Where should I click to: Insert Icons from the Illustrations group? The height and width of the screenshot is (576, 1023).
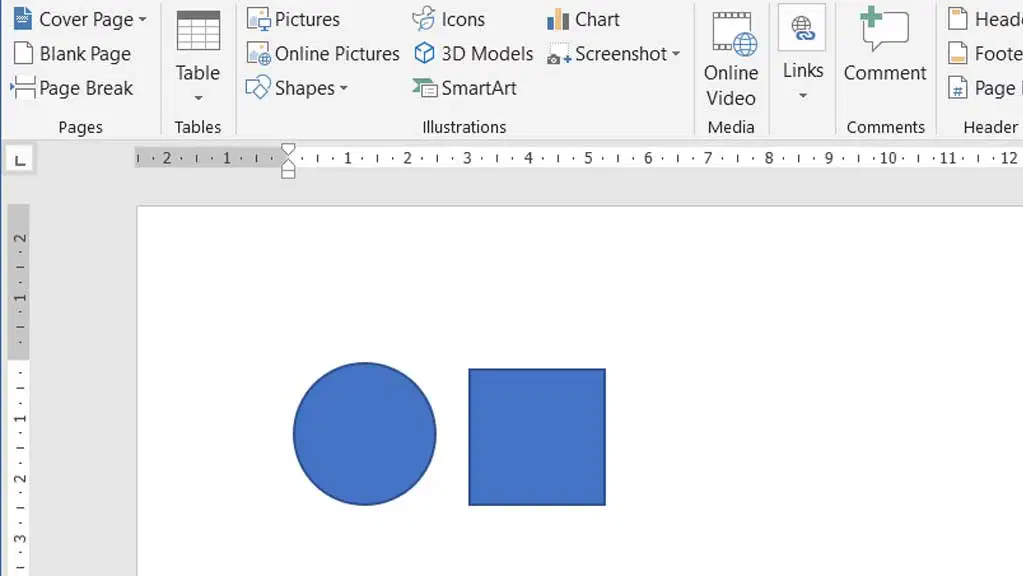(x=449, y=20)
